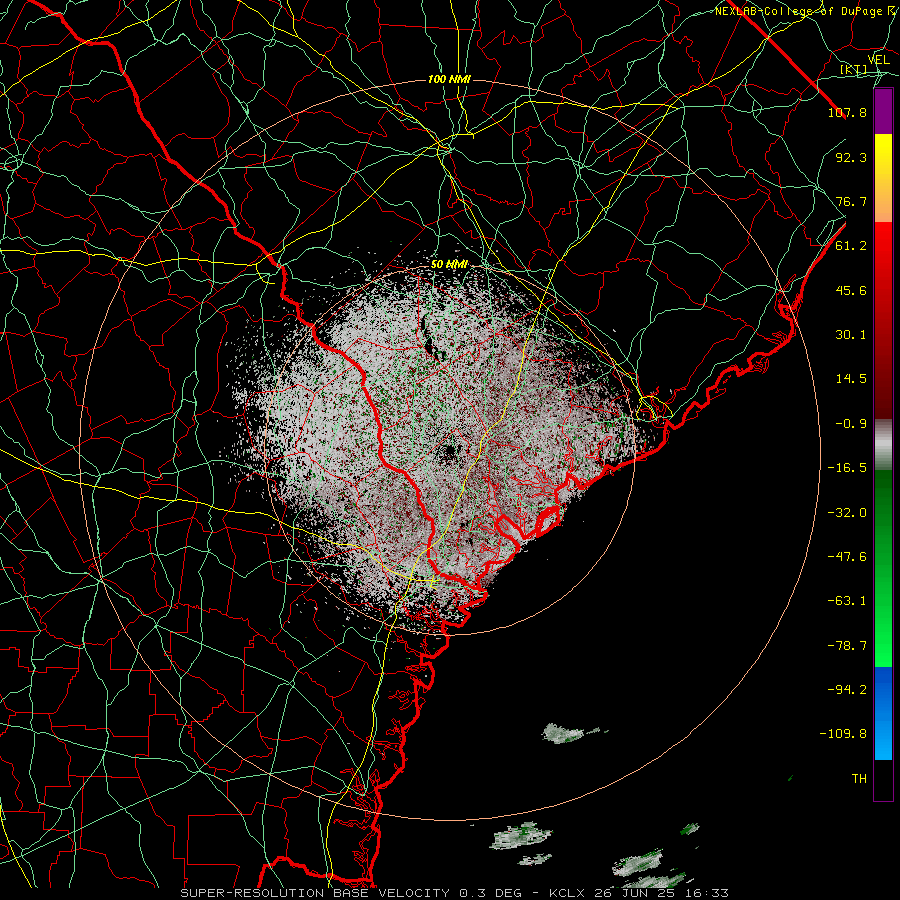Click the Super-Resolution Base Velocity caption text
This screenshot has height=900, width=900.
click(x=455, y=893)
